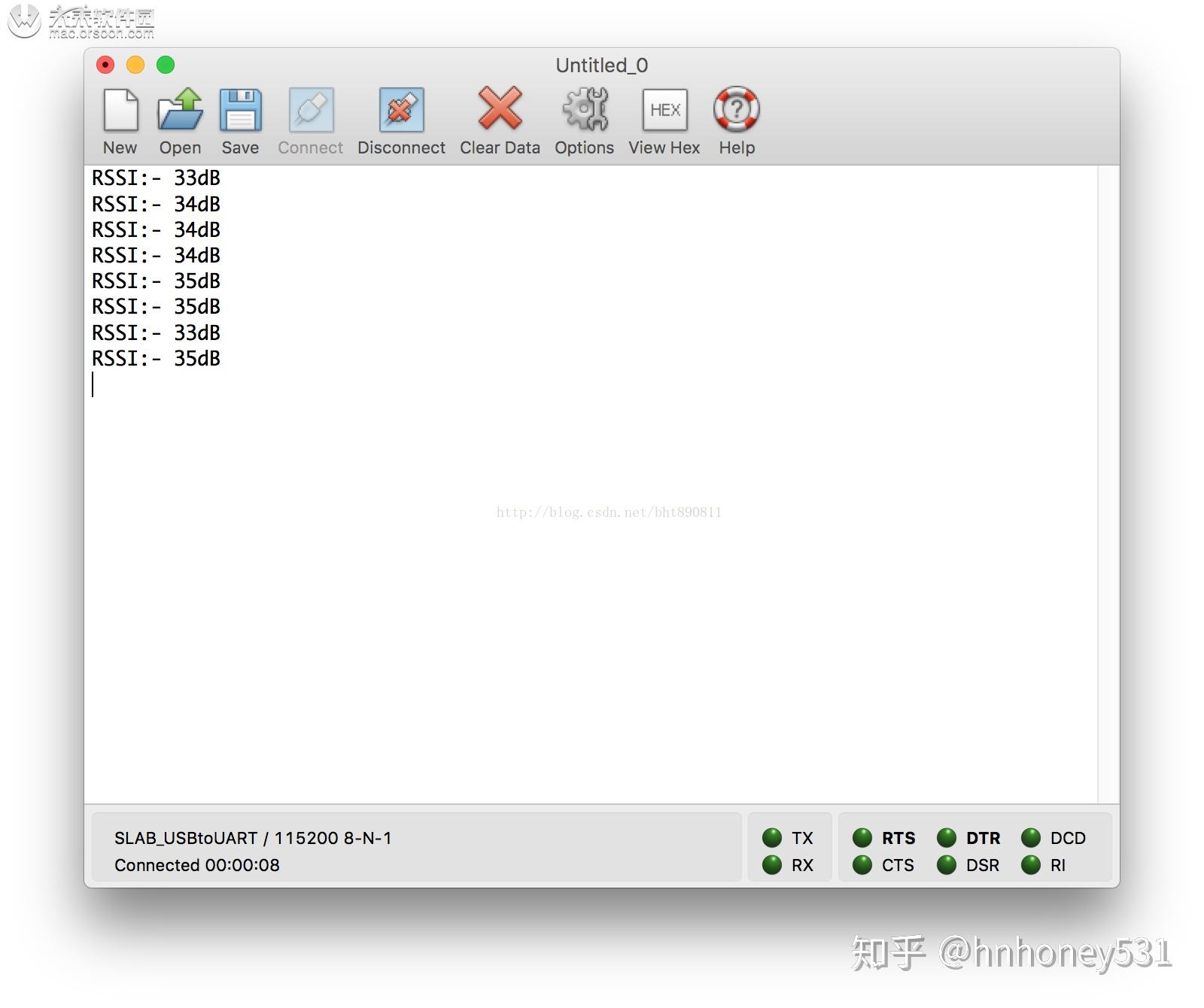Click the vertical scrollbar track

[1108, 484]
